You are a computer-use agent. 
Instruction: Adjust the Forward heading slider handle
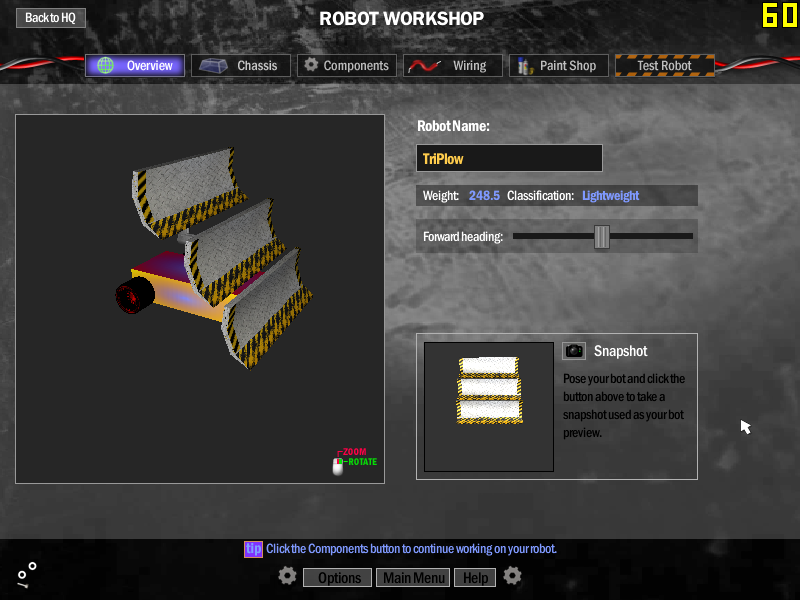[602, 236]
